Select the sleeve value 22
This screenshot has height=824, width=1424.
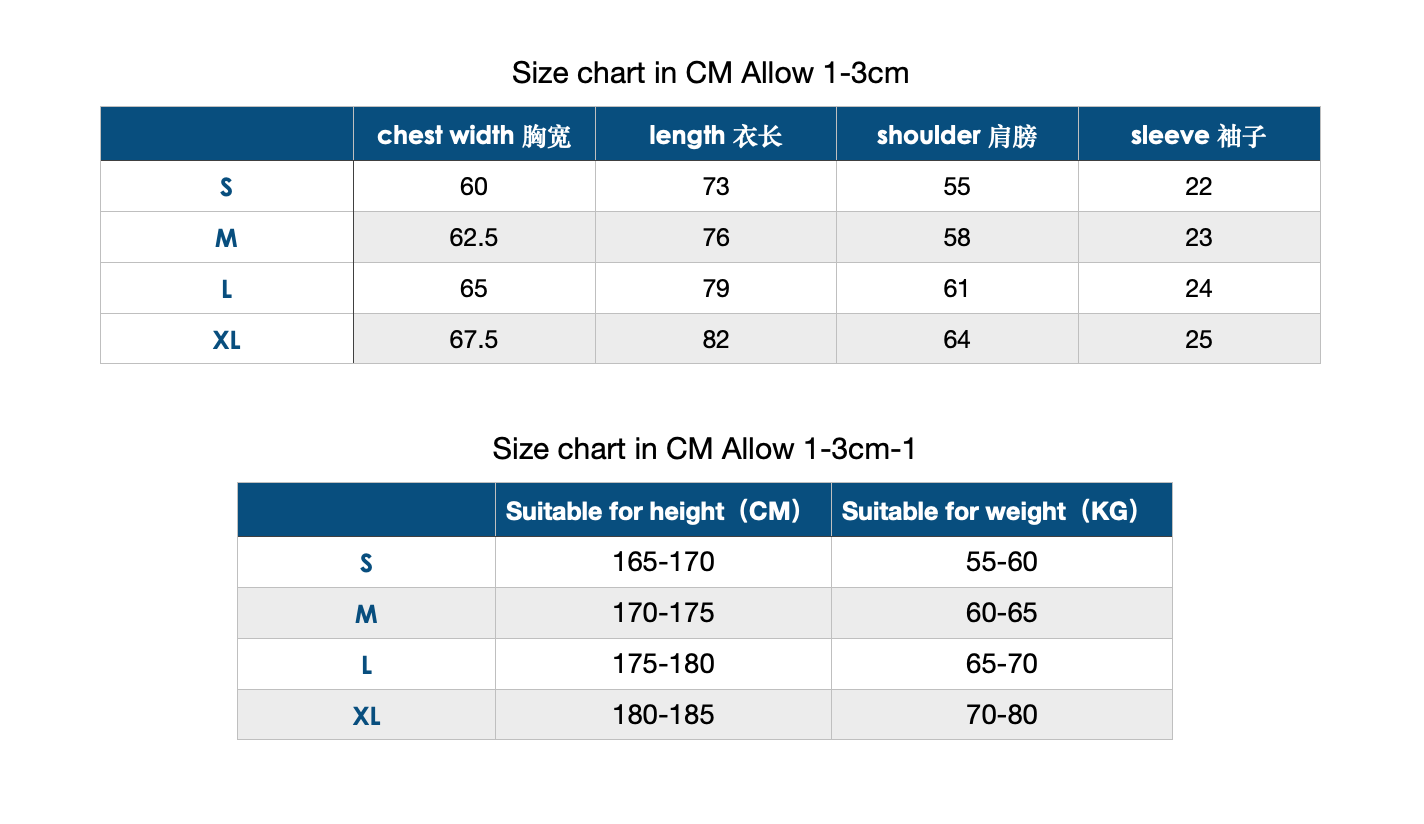[1199, 187]
